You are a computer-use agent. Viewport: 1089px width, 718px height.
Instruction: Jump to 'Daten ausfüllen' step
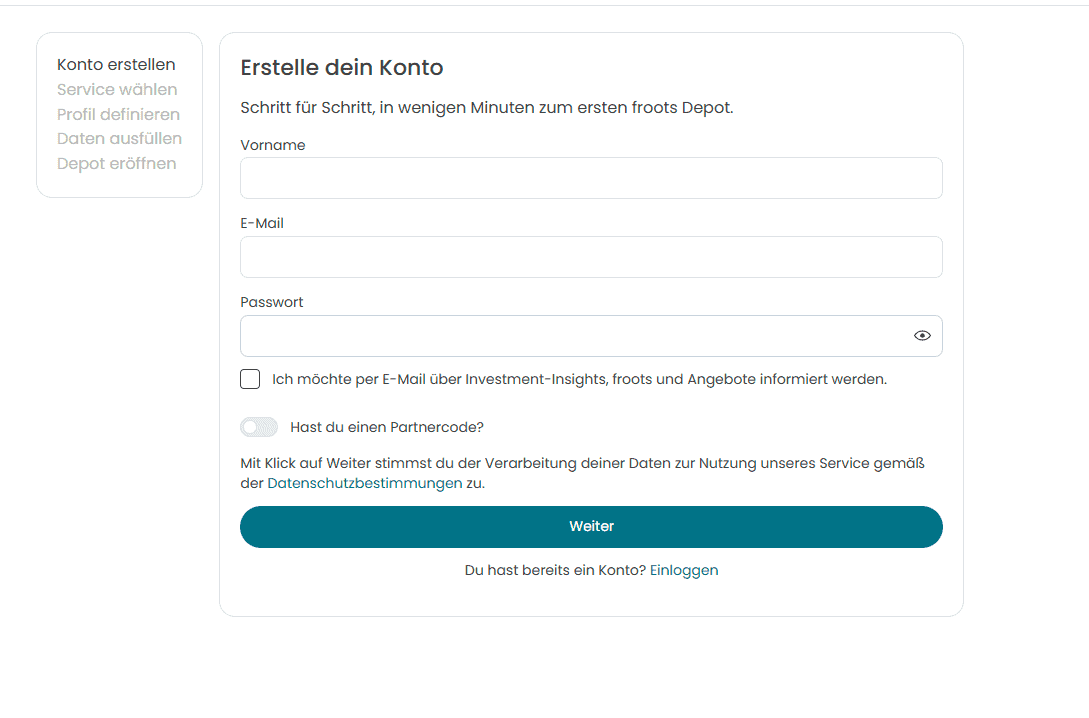119,139
